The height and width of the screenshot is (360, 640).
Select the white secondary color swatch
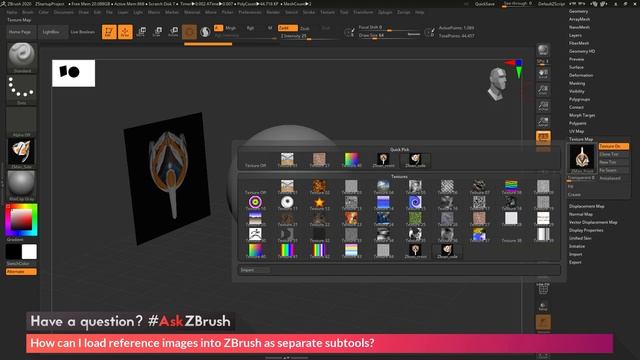29,252
